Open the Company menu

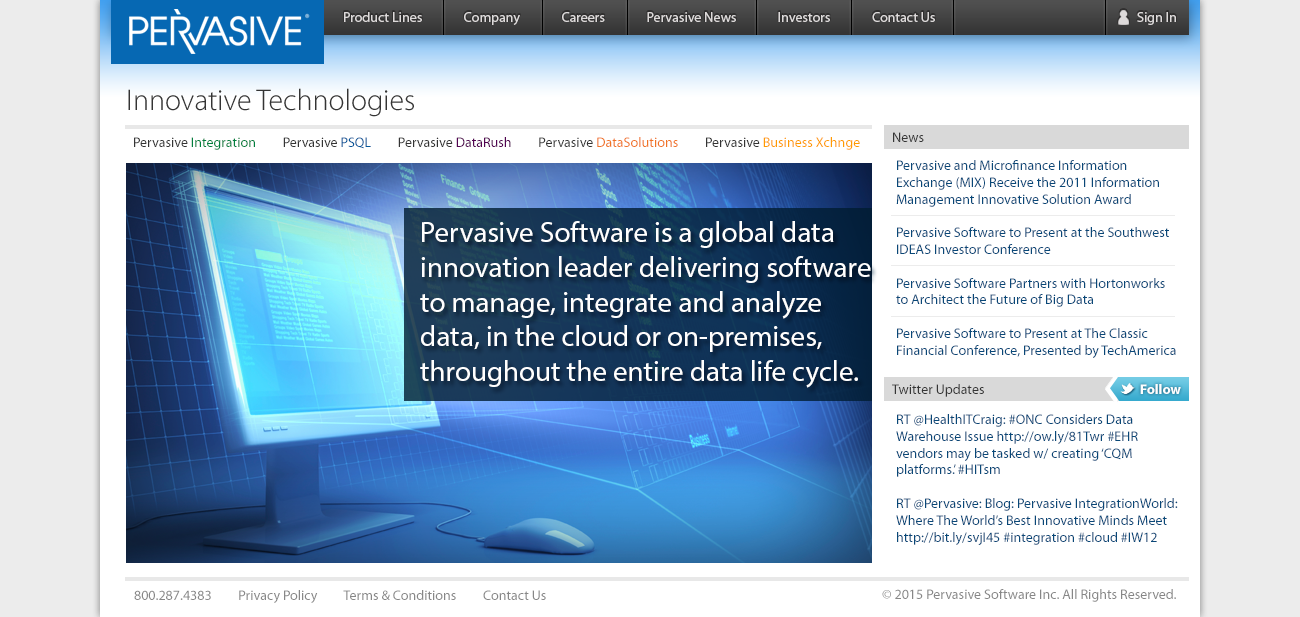[492, 17]
